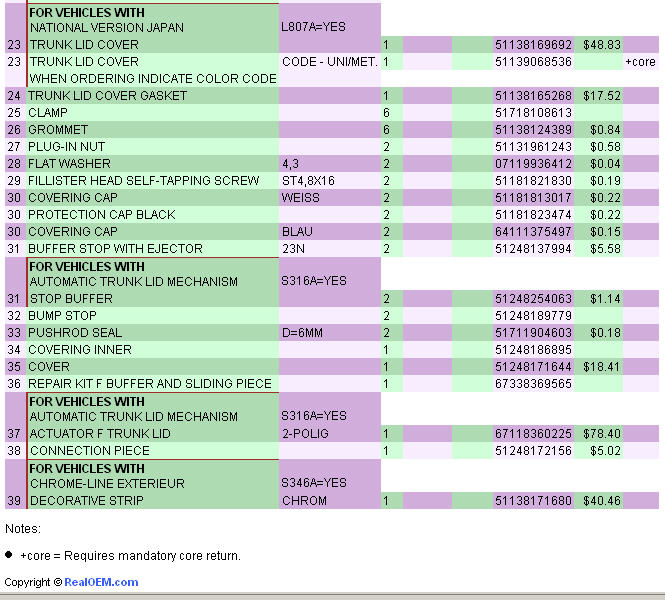Select the REPAIR KIT F BUFFER description

[149, 384]
